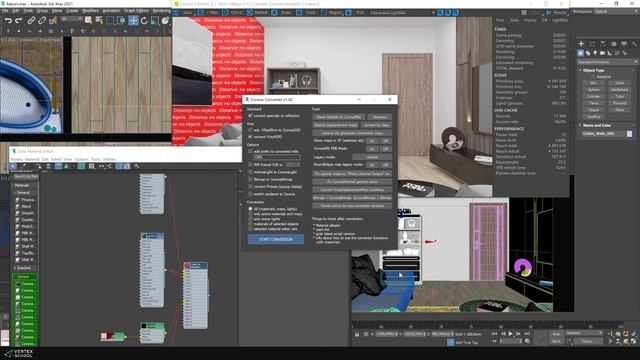Collapse the General group in material browser
Screen dimensions: 640x360
15,193
